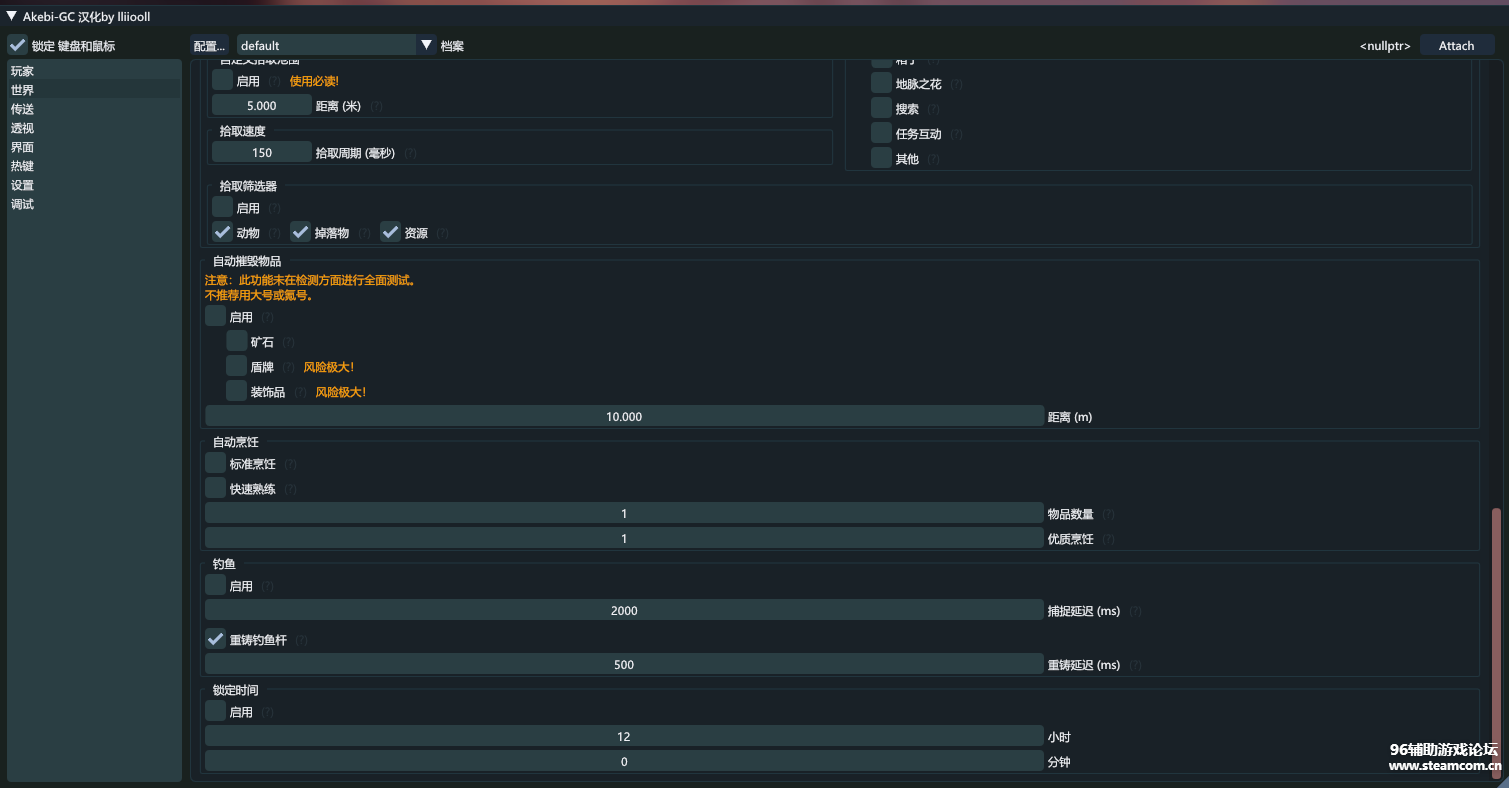Click the help marker next to 矿石

click(289, 343)
